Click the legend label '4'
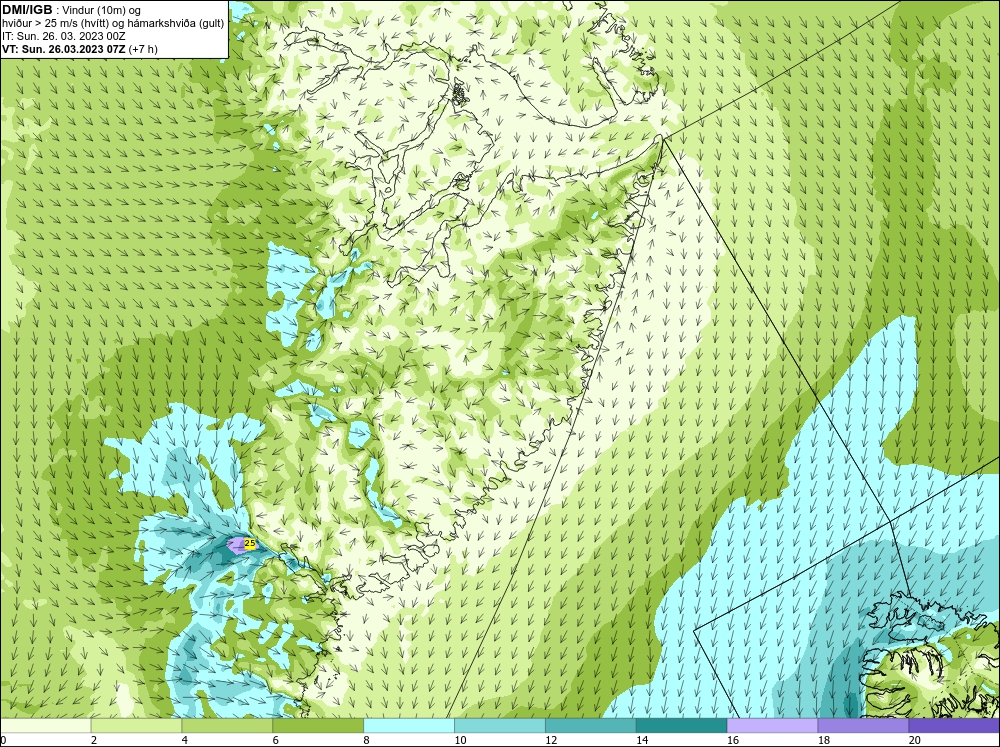 tap(185, 740)
